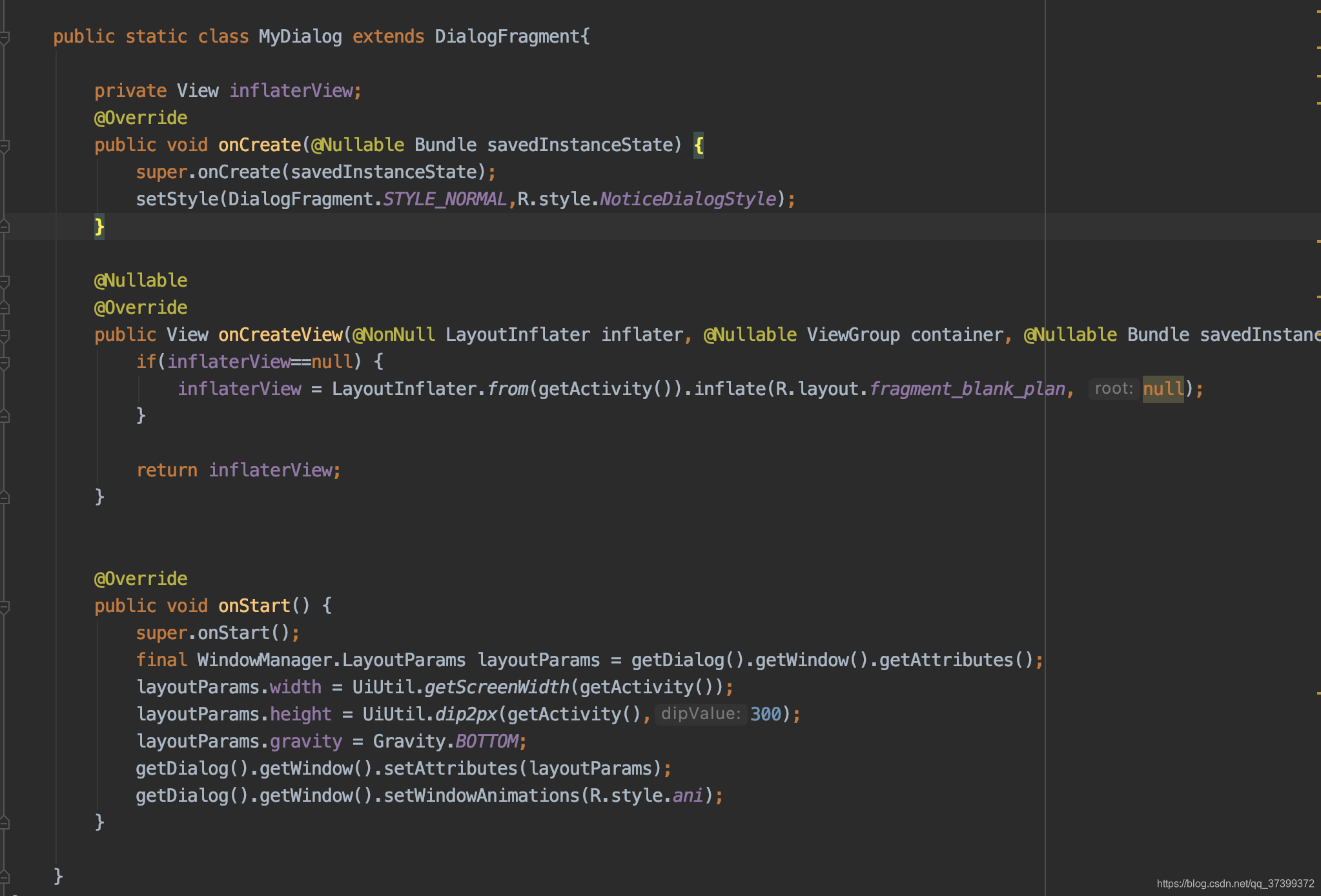Click the dipValue: parameter hint

(701, 714)
